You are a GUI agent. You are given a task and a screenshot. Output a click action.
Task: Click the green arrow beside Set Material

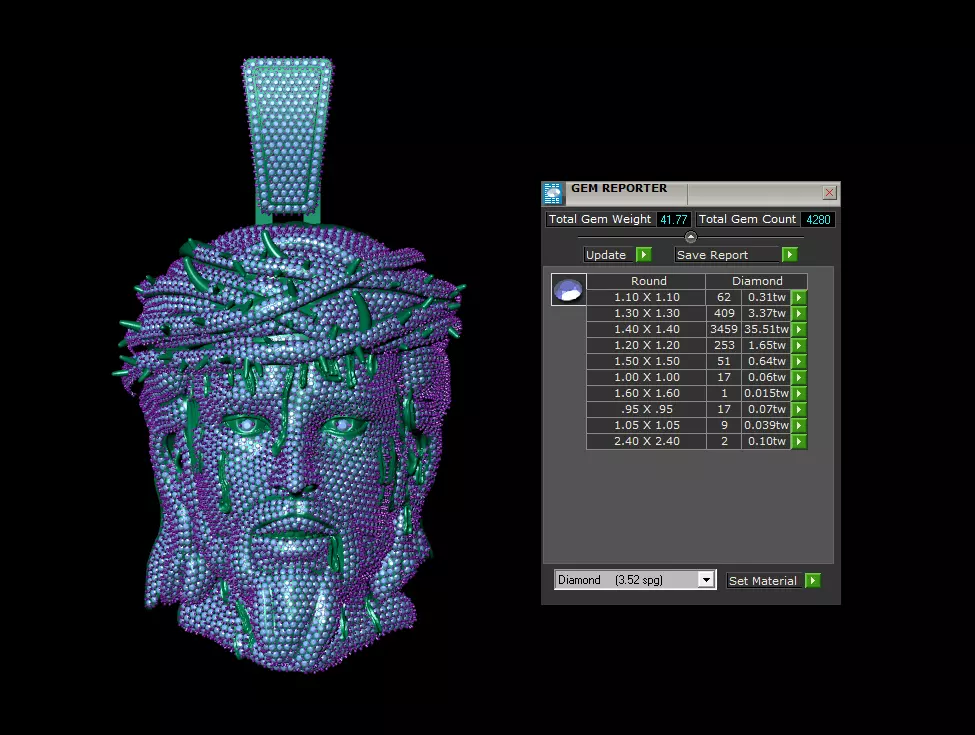point(813,581)
